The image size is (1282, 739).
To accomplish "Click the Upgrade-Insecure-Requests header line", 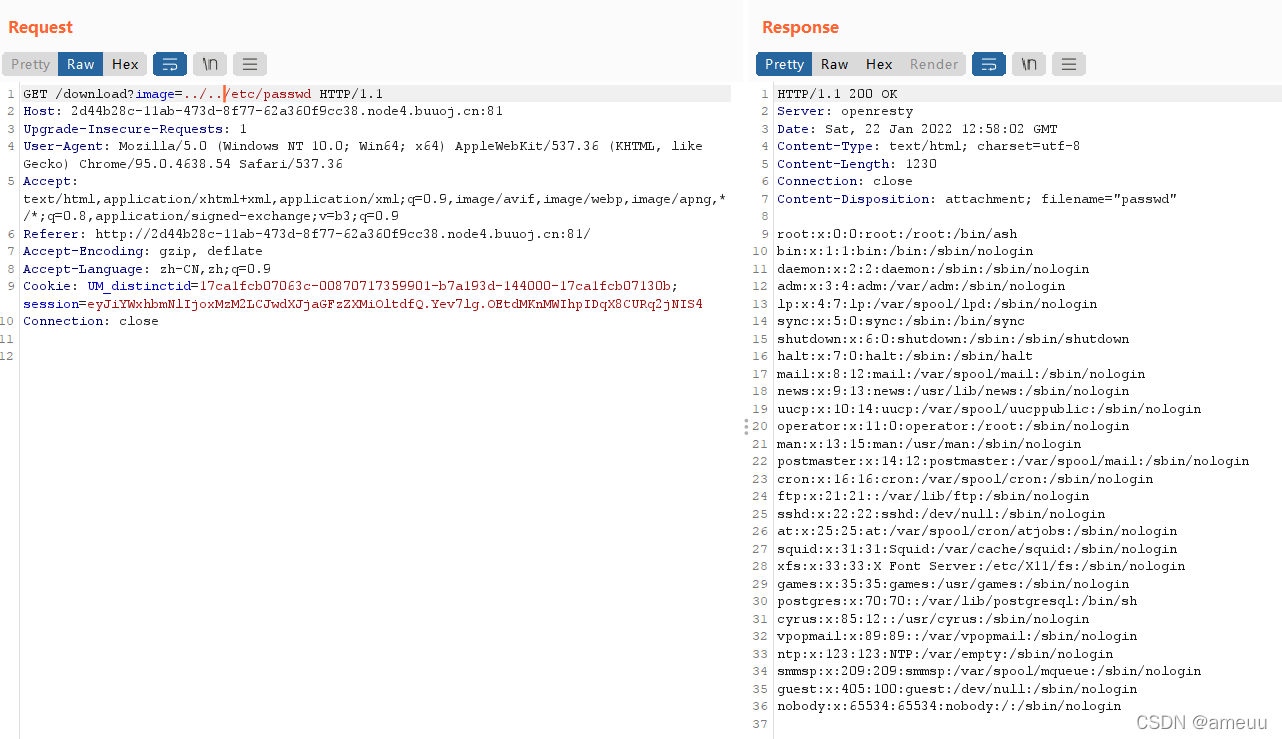I will pos(135,129).
